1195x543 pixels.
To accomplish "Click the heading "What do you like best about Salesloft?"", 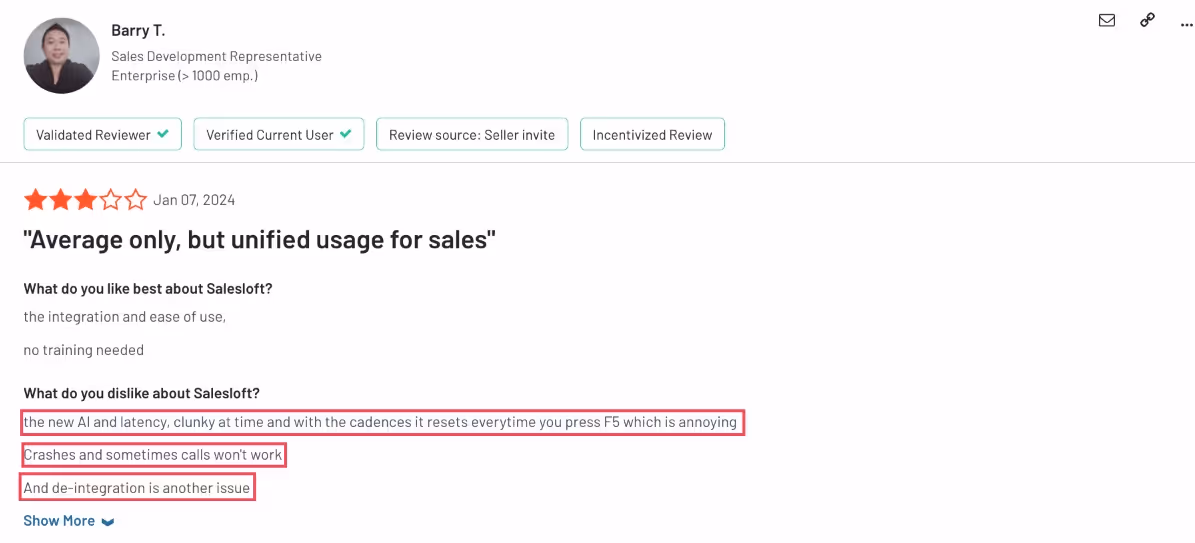I will (x=148, y=289).
